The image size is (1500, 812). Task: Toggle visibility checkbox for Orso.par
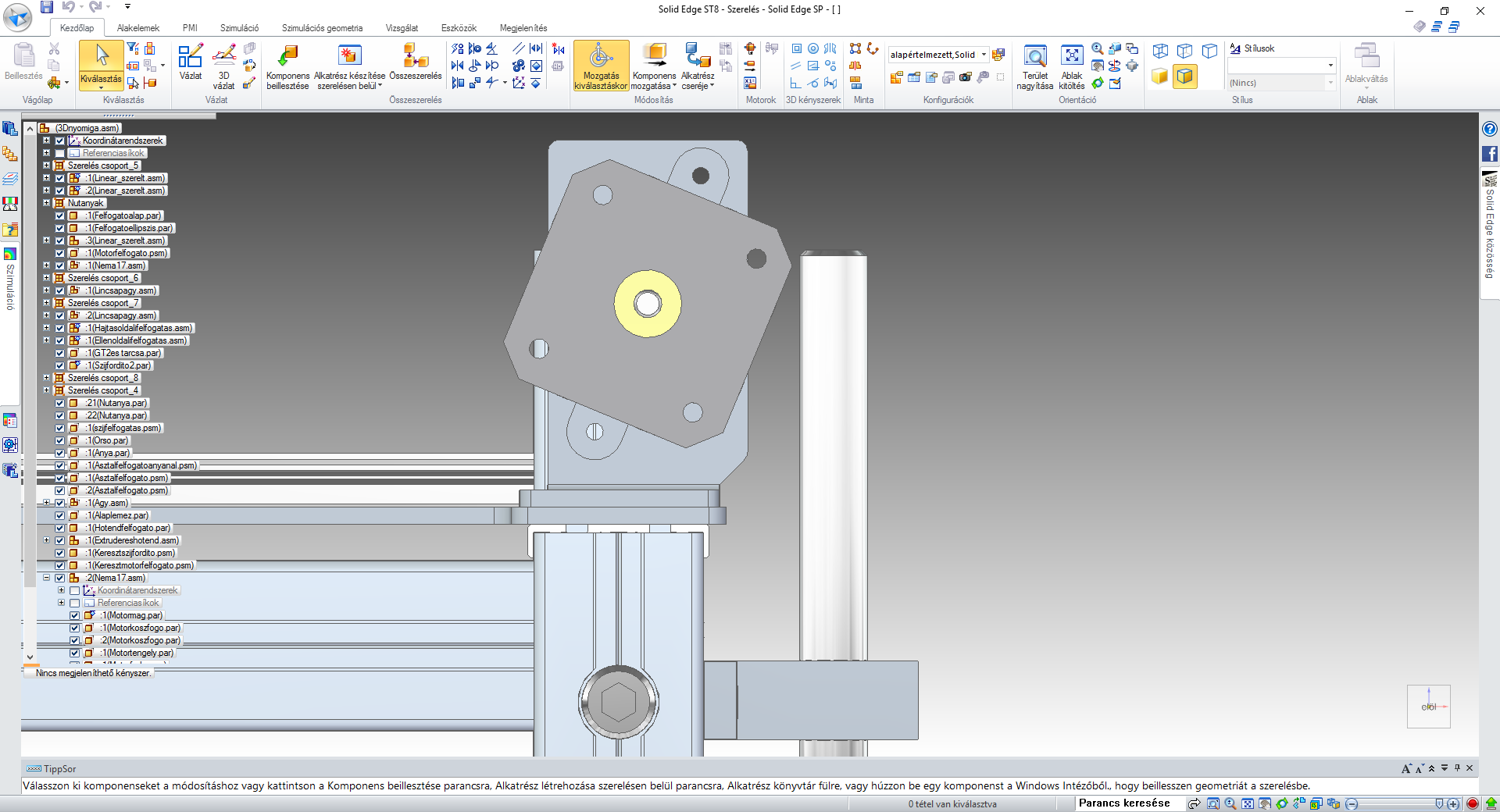click(59, 440)
